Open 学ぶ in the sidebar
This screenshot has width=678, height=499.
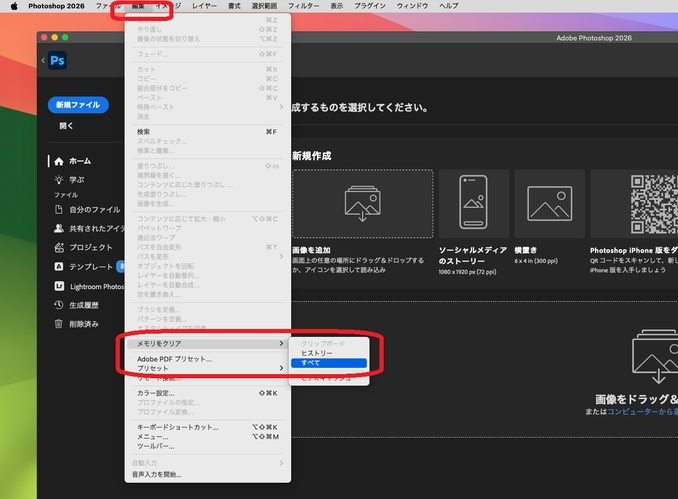(77, 180)
